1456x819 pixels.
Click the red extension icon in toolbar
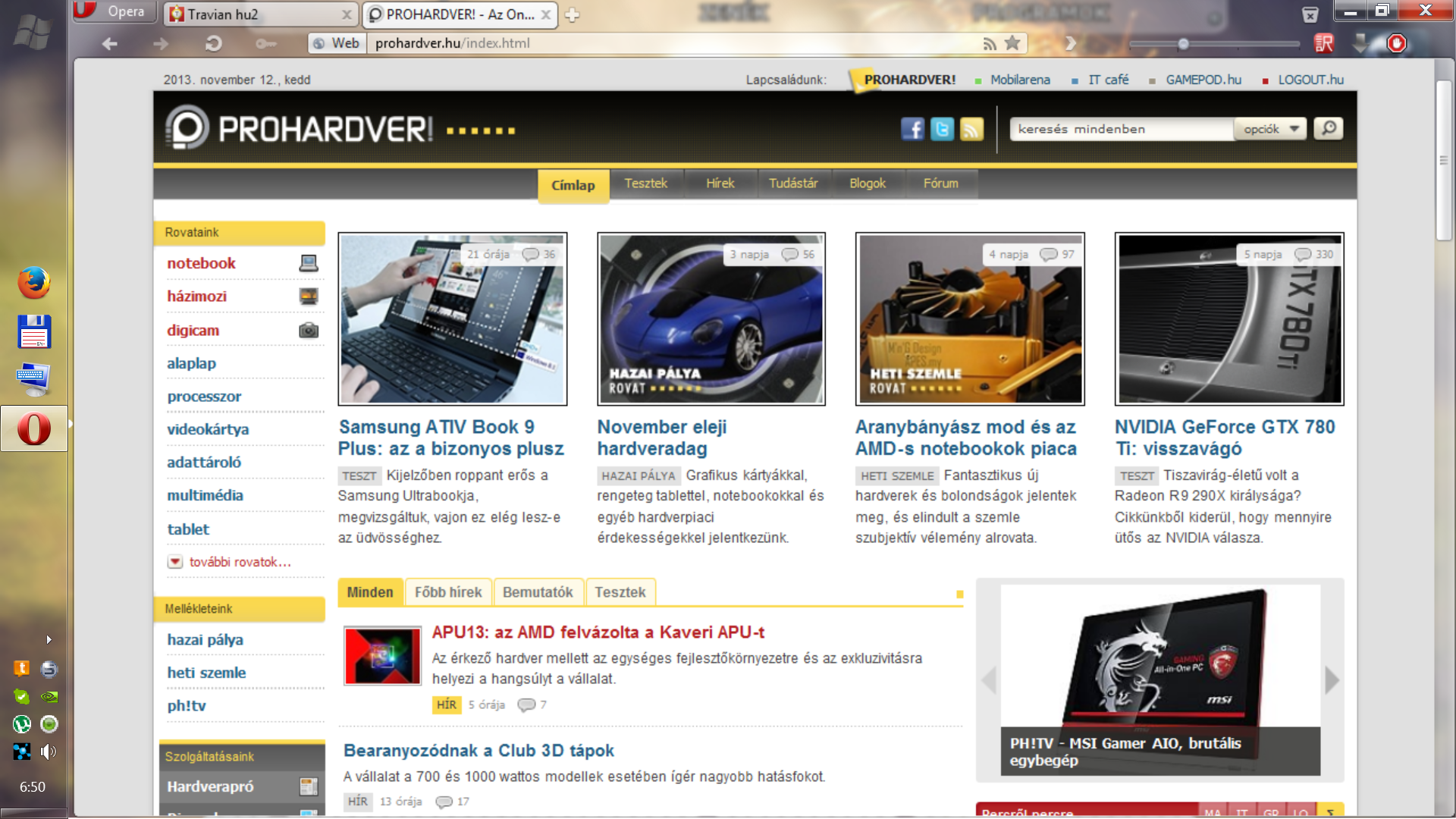1324,44
